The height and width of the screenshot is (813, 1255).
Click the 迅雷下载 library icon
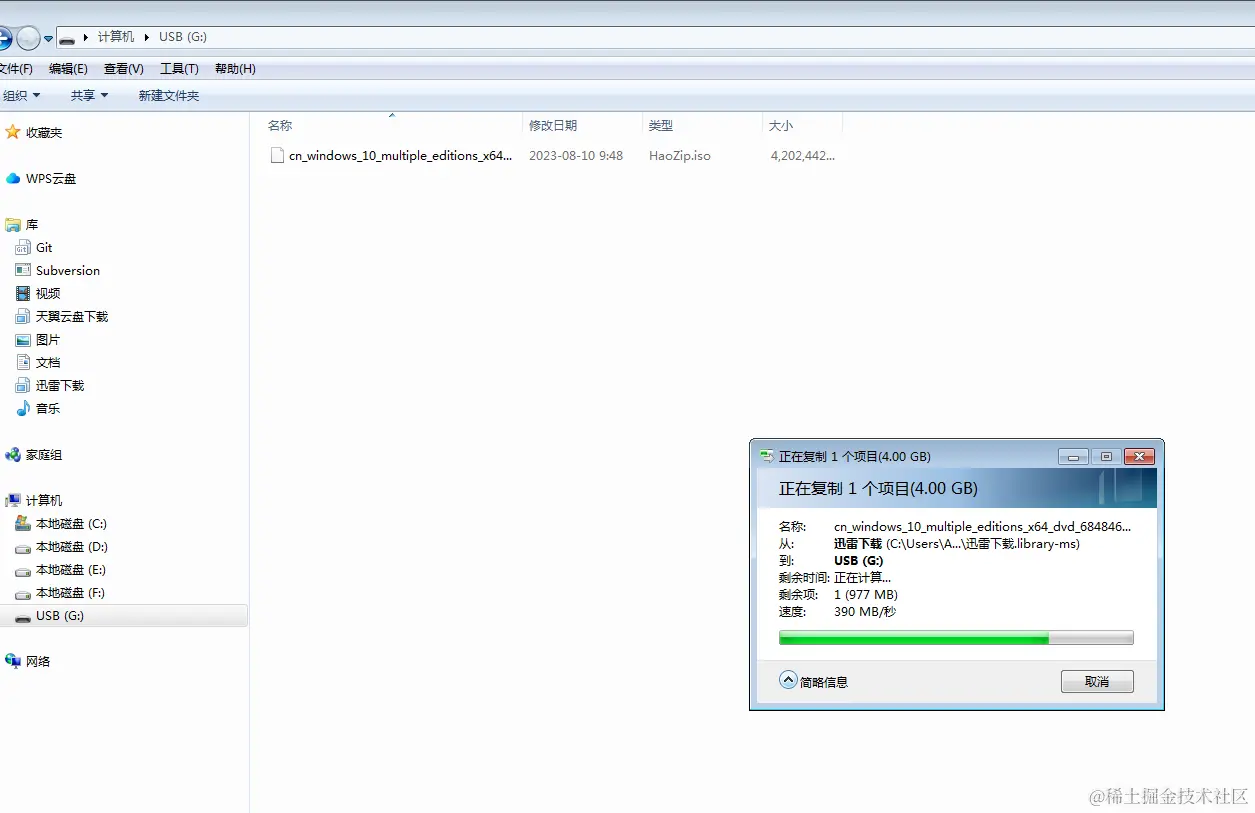pos(23,385)
